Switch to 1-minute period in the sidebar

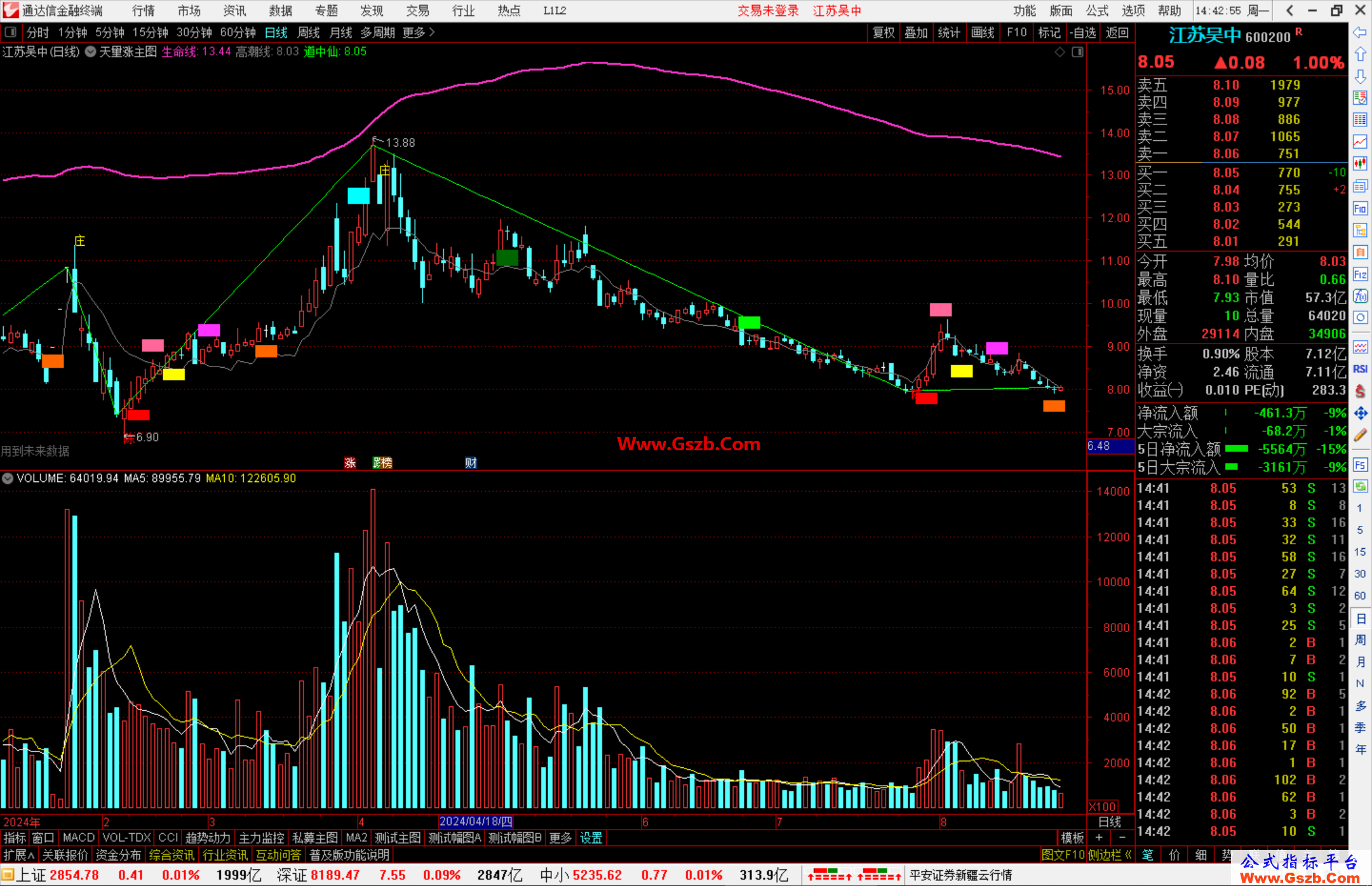pos(1359,508)
